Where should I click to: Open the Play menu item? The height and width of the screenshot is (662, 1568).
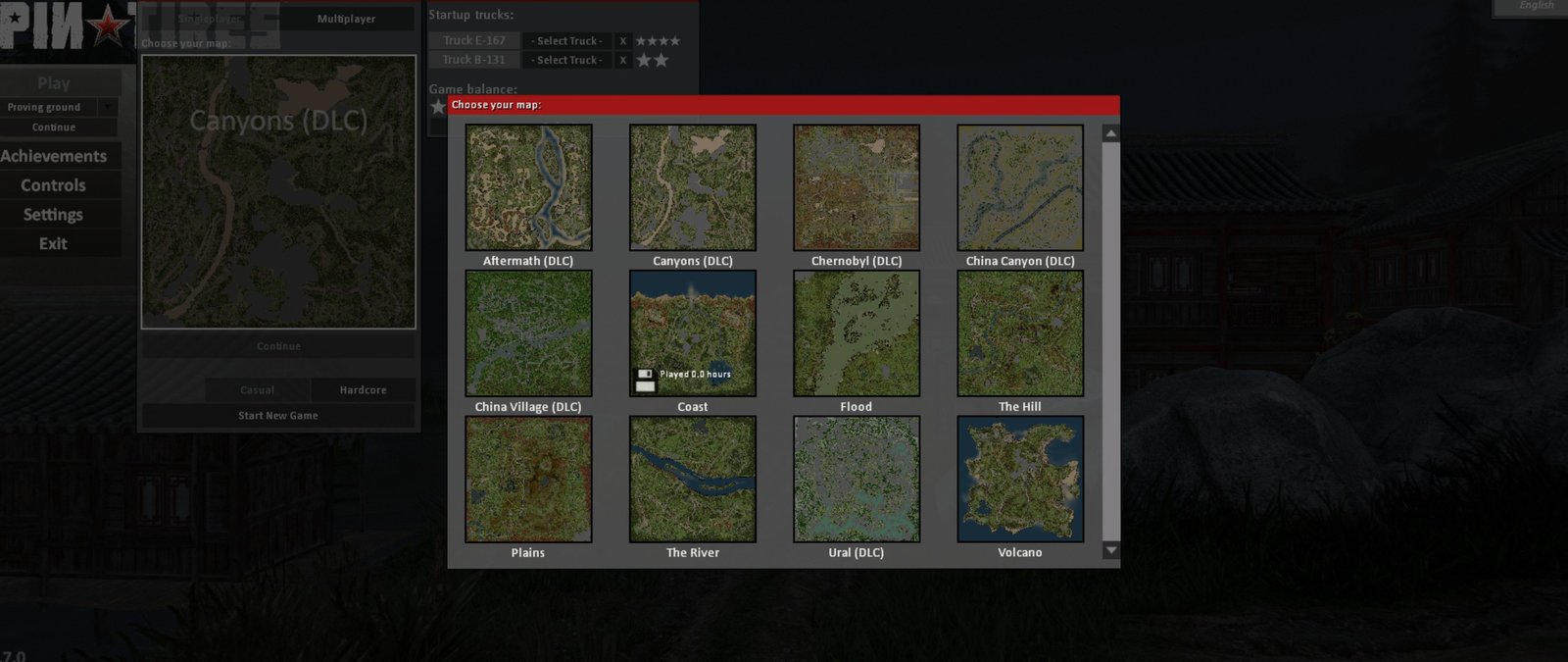pyautogui.click(x=54, y=83)
